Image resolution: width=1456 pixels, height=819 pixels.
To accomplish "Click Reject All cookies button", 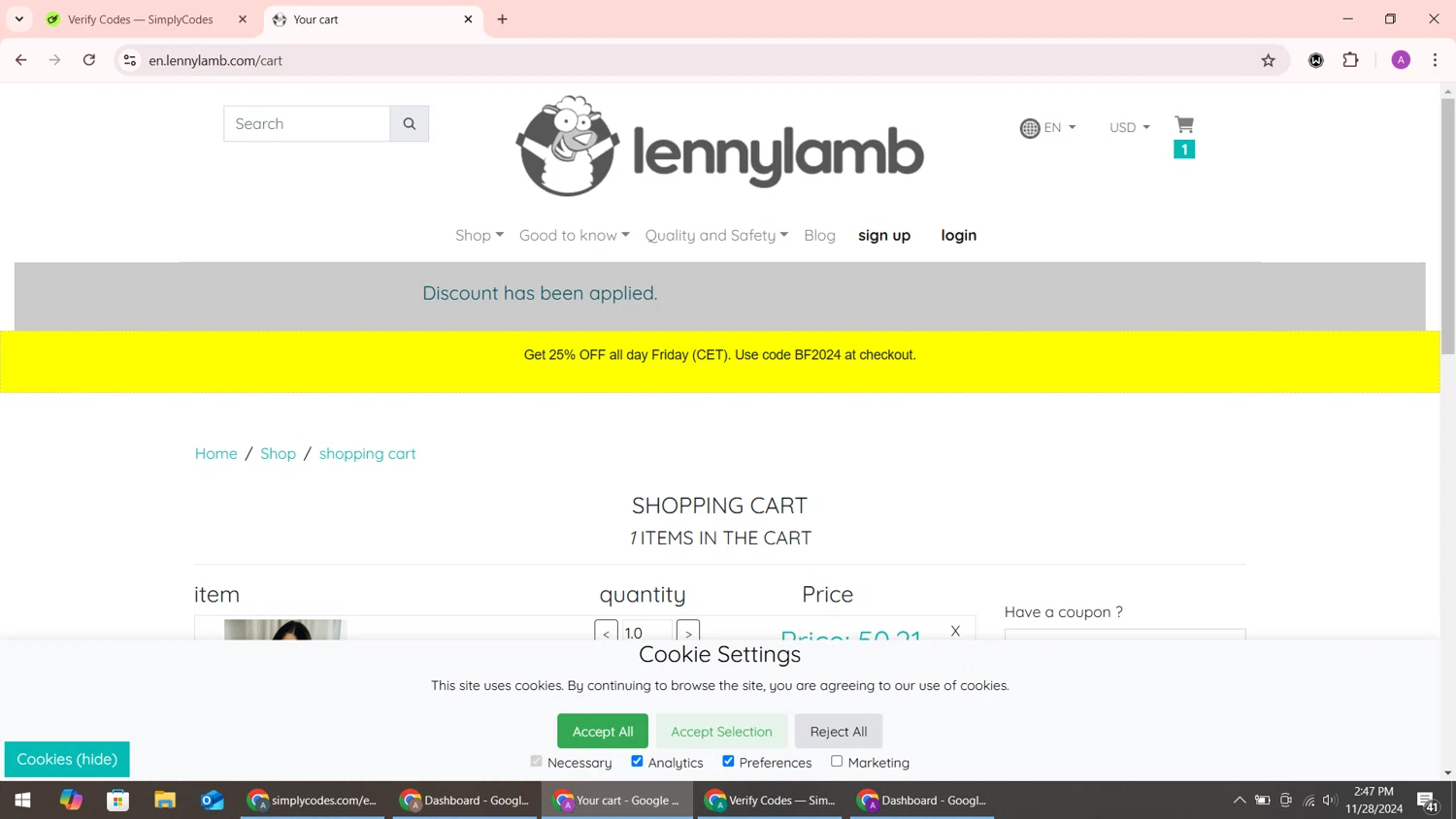I will tap(839, 732).
